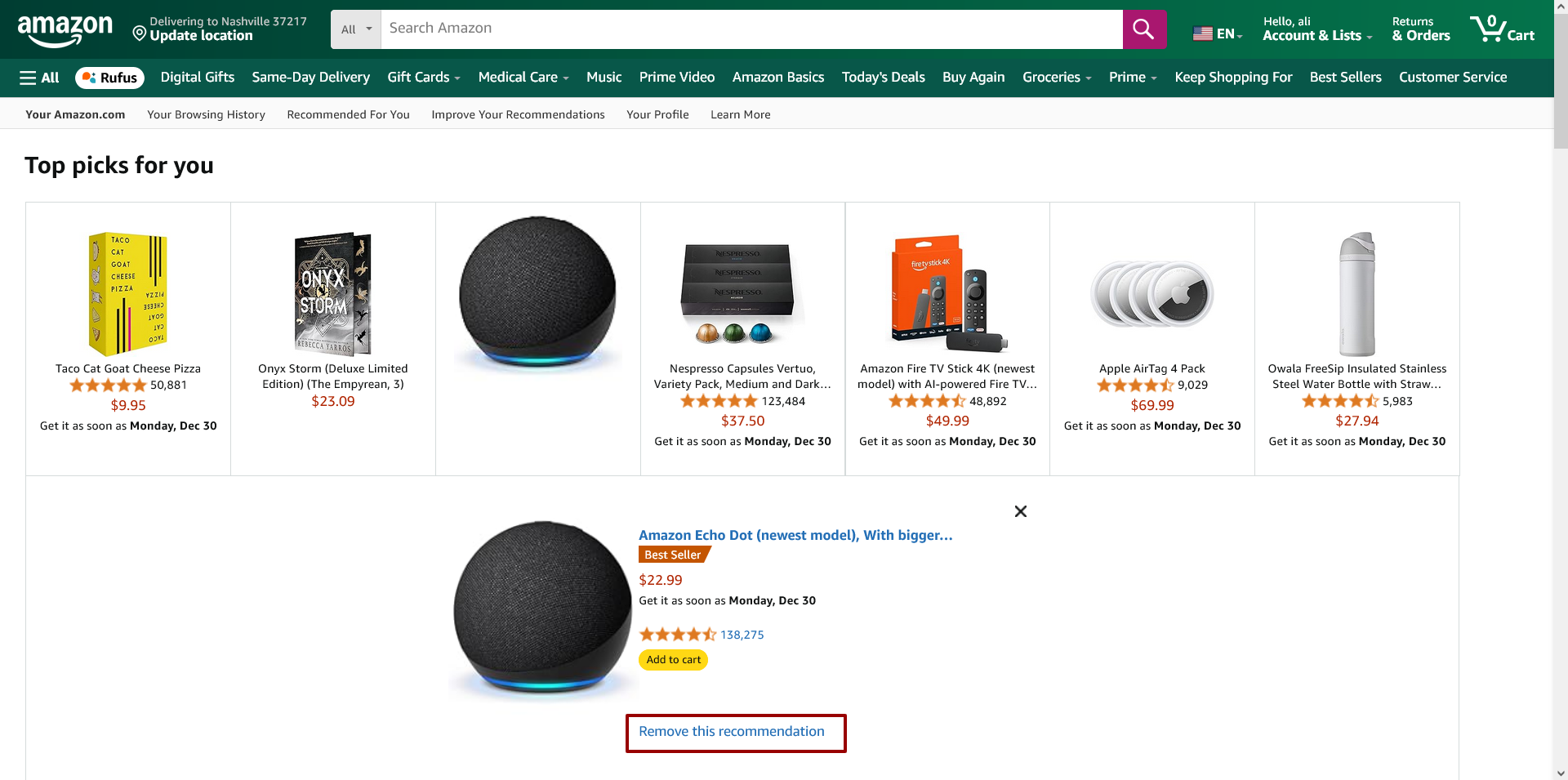Click Remove this recommendation link
The height and width of the screenshot is (780, 1568).
[732, 732]
